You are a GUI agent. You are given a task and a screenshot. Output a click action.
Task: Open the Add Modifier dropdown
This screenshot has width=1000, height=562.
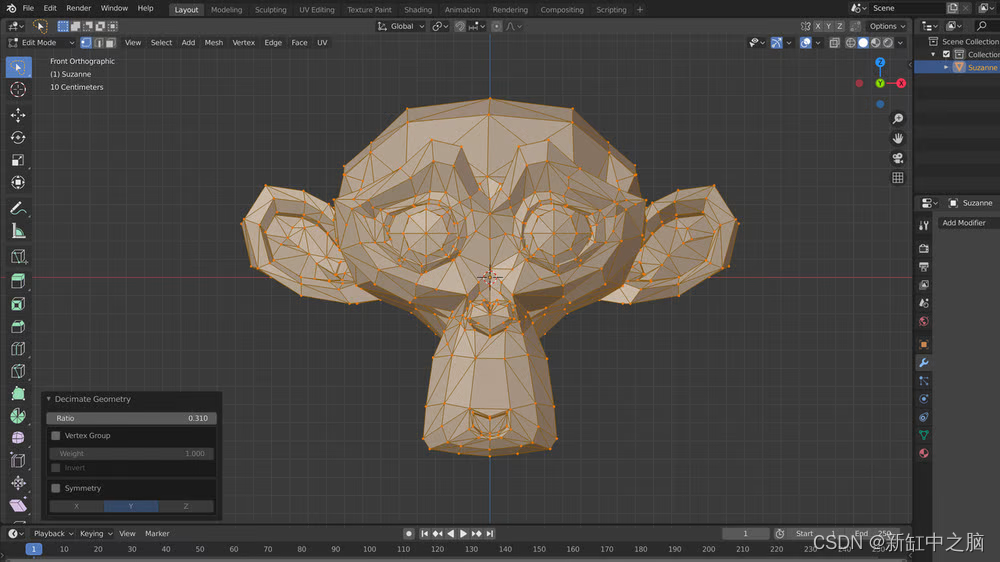pos(968,223)
